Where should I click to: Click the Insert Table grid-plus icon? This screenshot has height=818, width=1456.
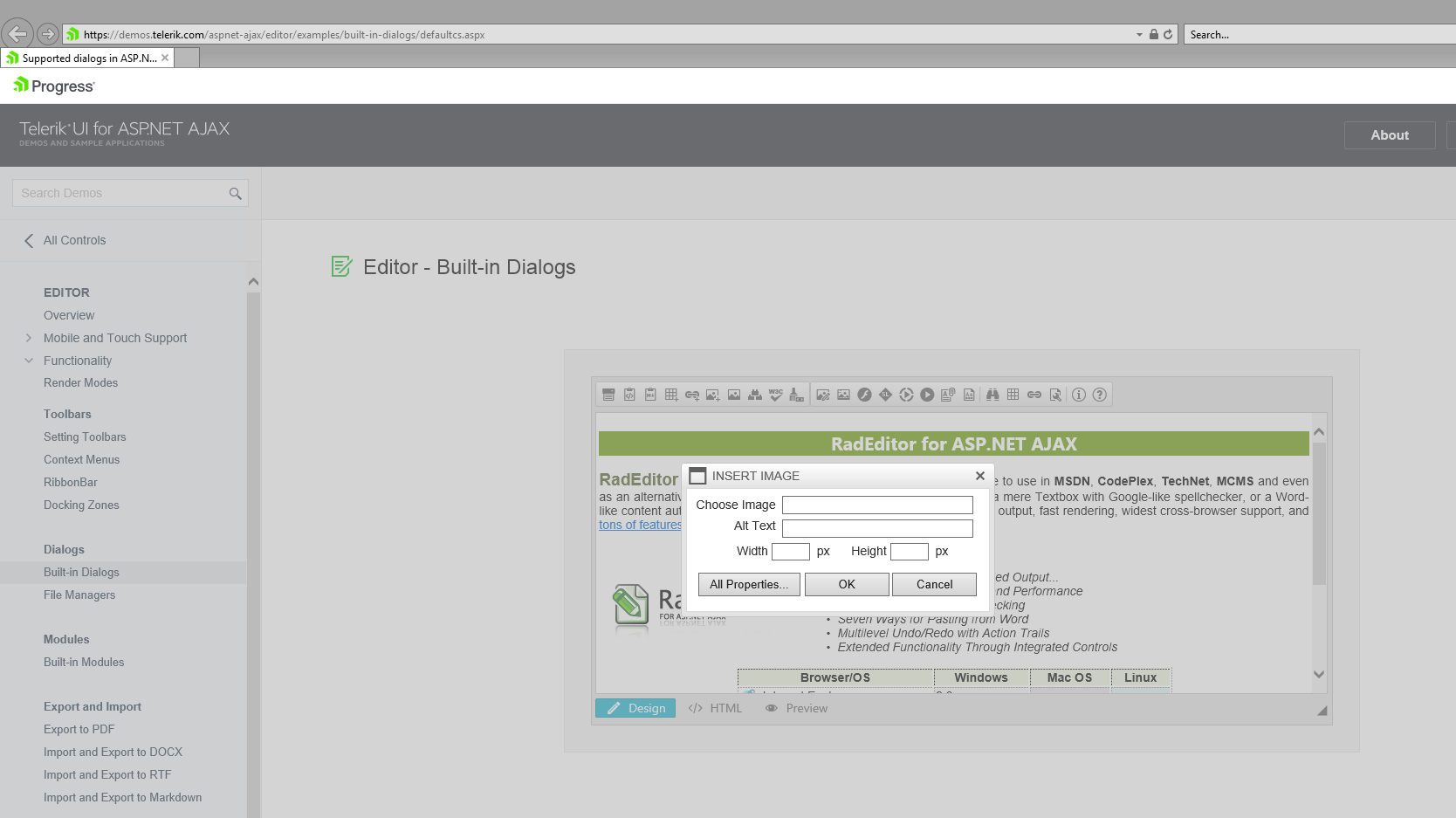[x=671, y=395]
